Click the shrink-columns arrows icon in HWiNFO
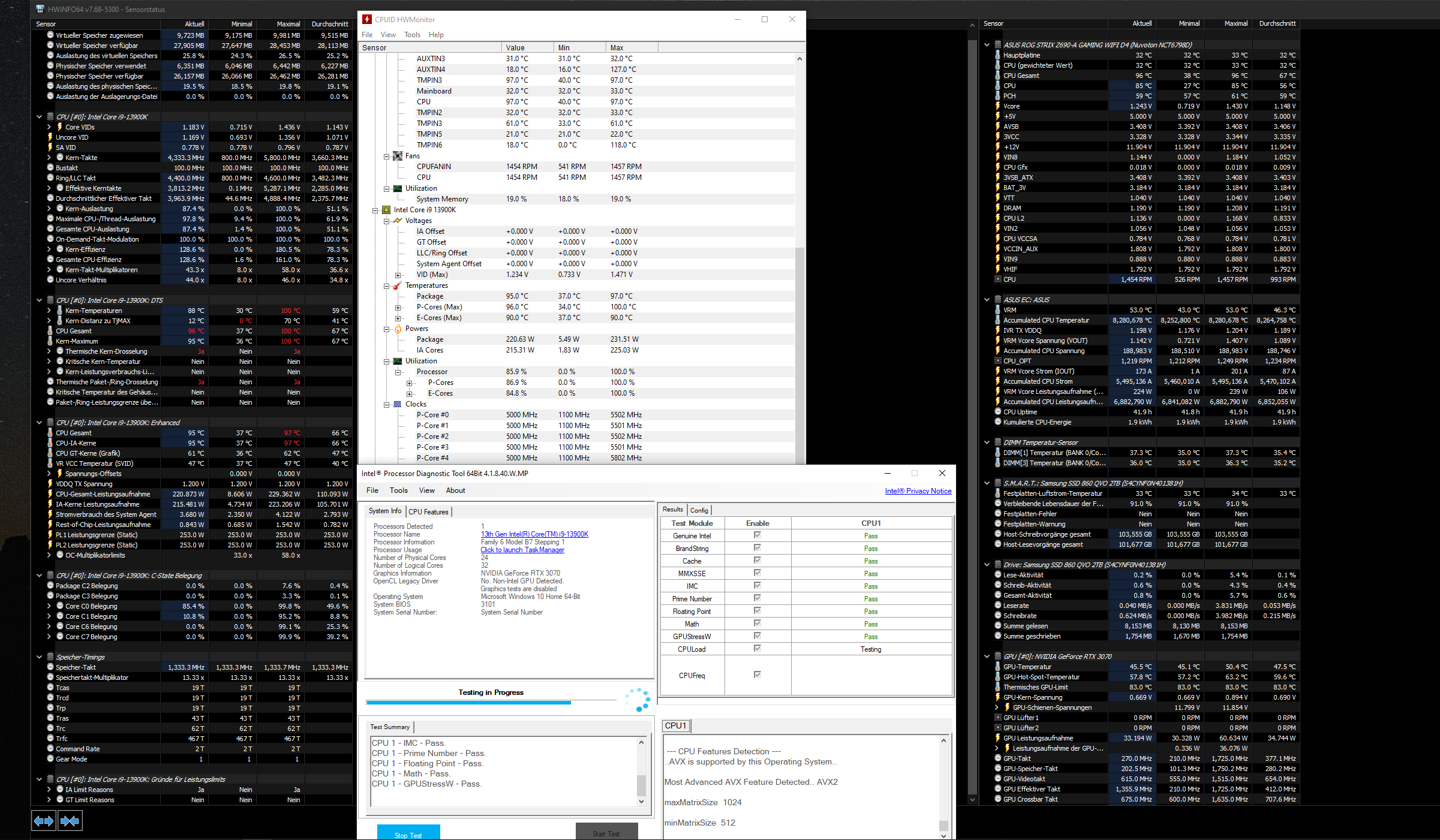Screen dimensions: 1440x840 pos(70,821)
